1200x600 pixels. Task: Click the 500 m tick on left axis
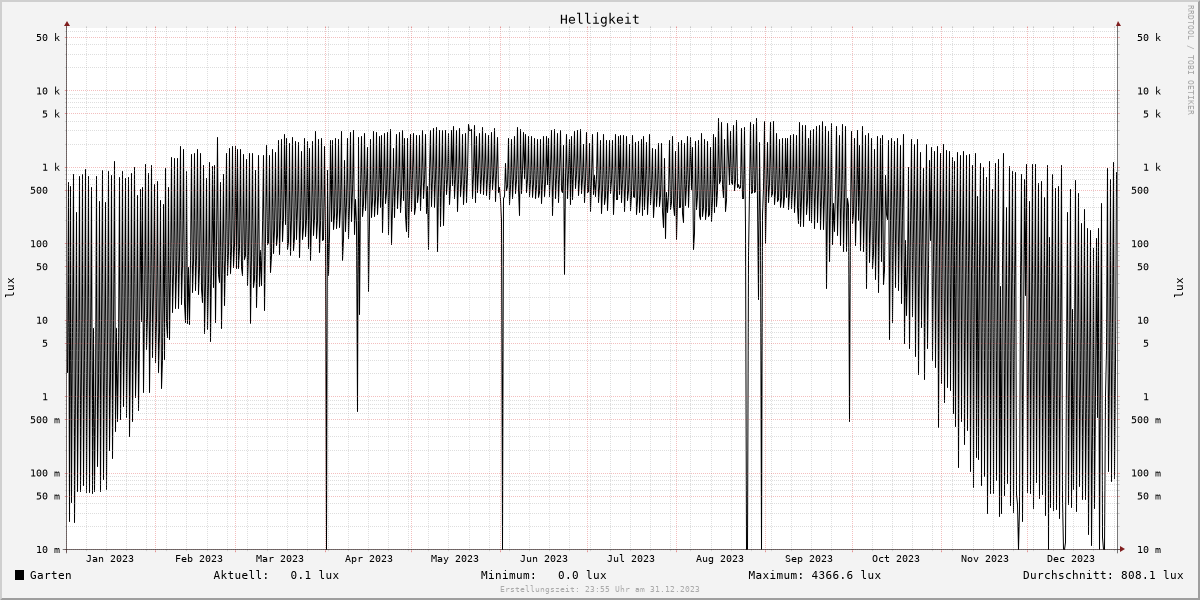click(x=45, y=420)
